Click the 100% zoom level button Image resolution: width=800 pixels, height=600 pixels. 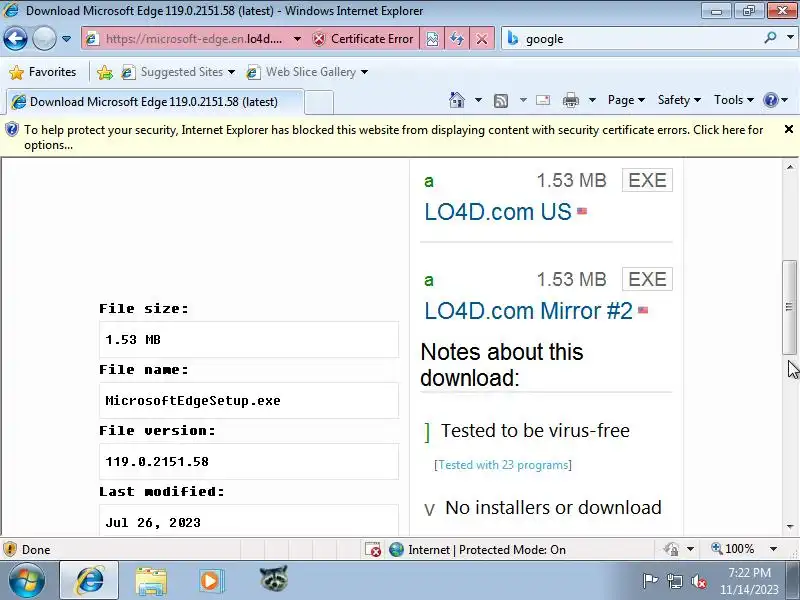point(733,549)
